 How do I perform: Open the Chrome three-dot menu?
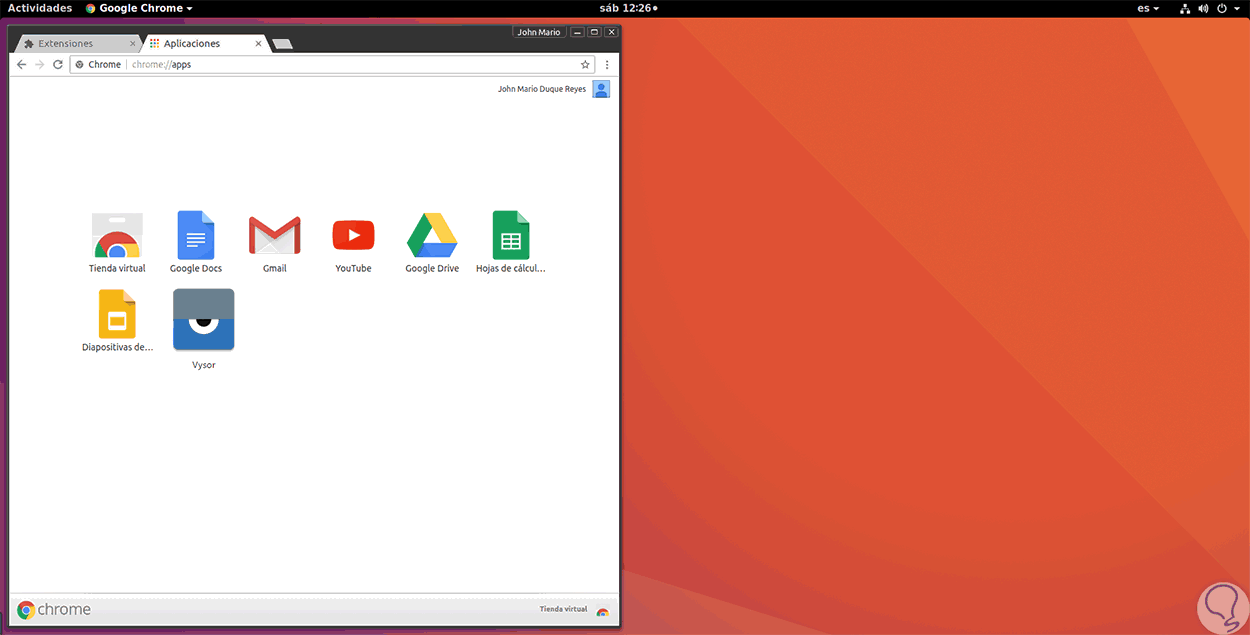[607, 64]
